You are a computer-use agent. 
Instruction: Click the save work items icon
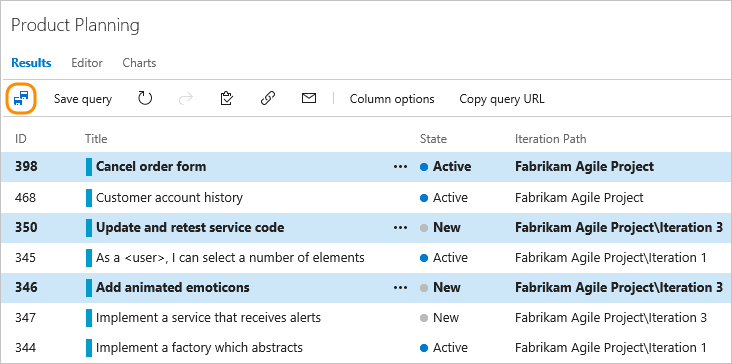pos(21,98)
